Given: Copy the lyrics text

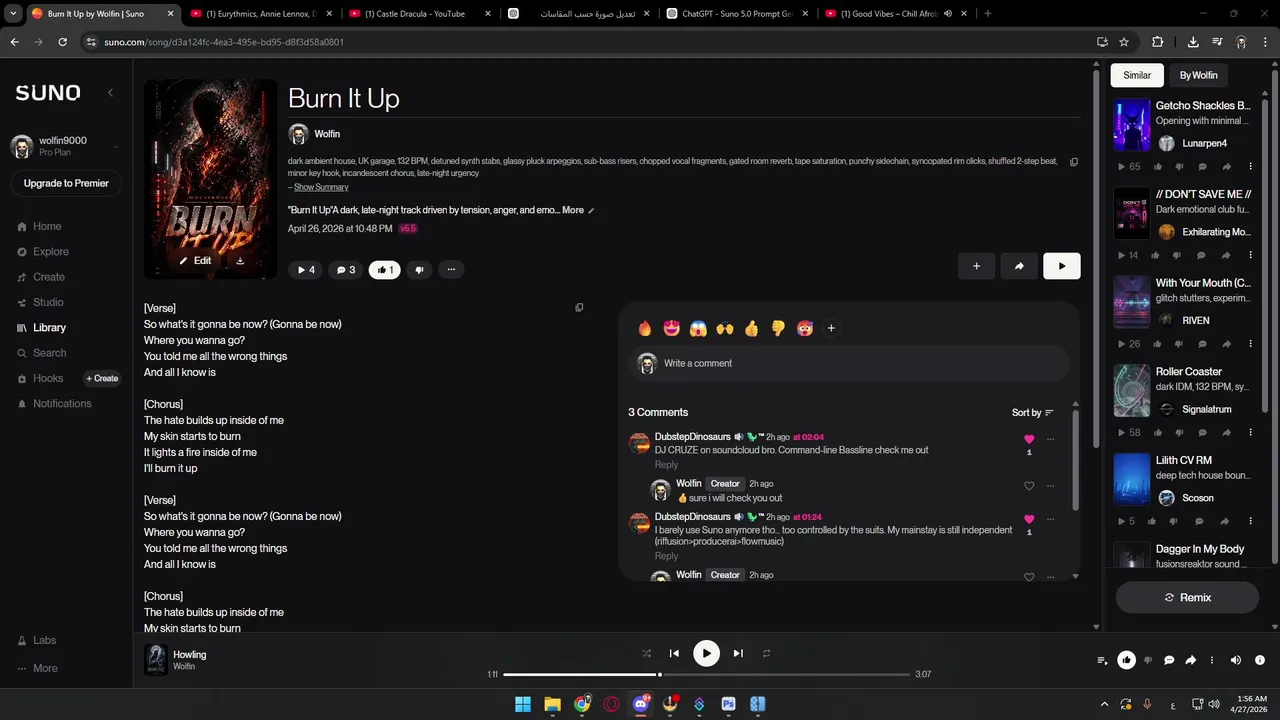Looking at the screenshot, I should (x=579, y=308).
